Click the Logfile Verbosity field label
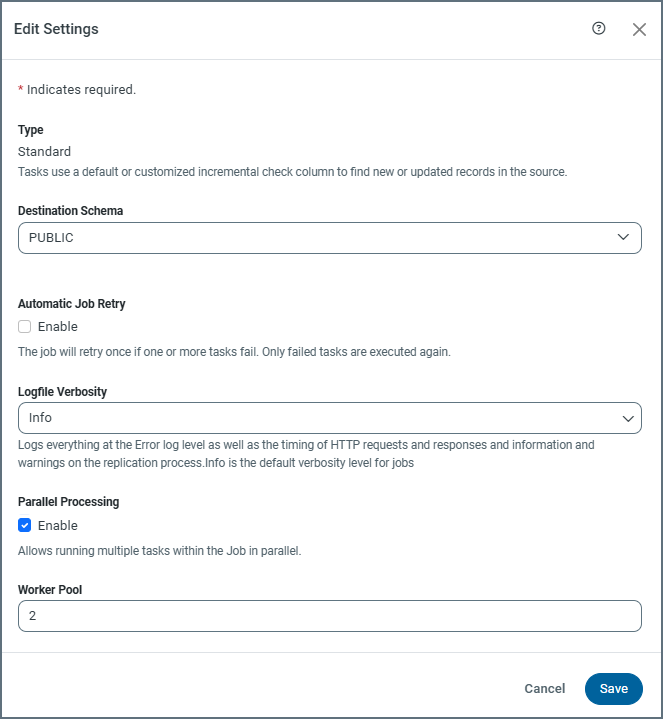663x719 pixels. (x=62, y=392)
